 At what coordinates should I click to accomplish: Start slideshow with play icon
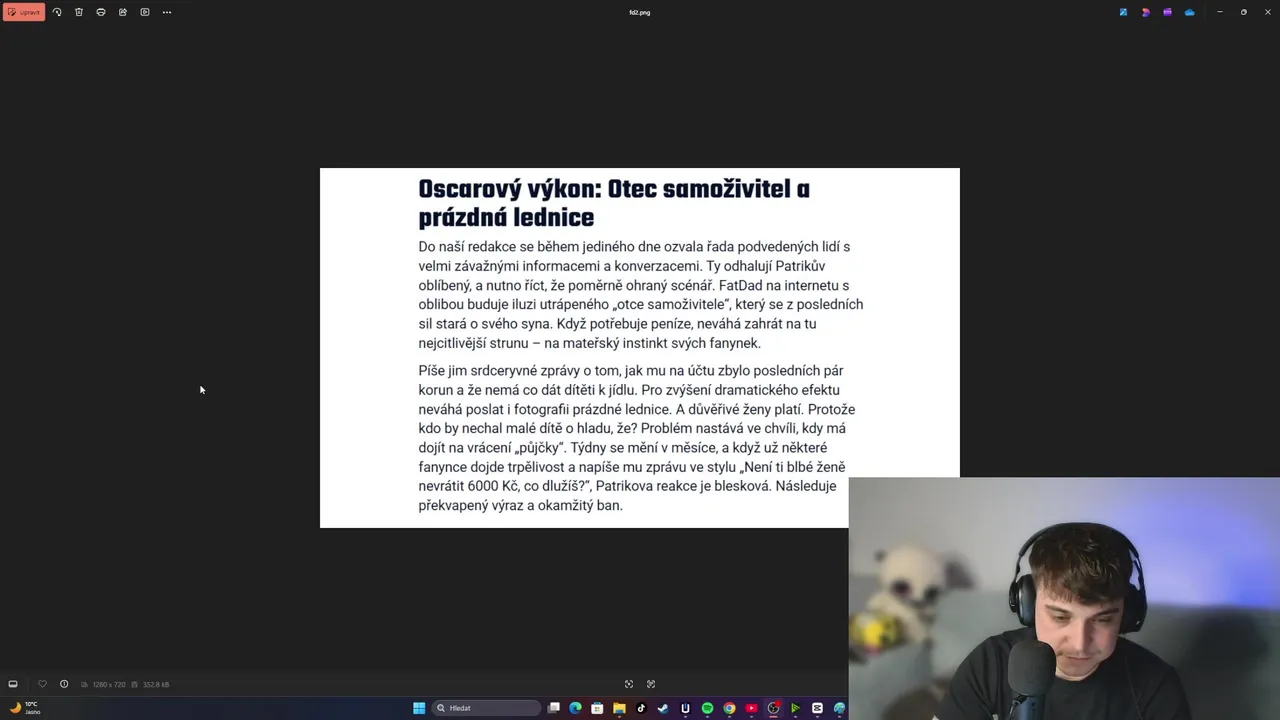tap(145, 12)
